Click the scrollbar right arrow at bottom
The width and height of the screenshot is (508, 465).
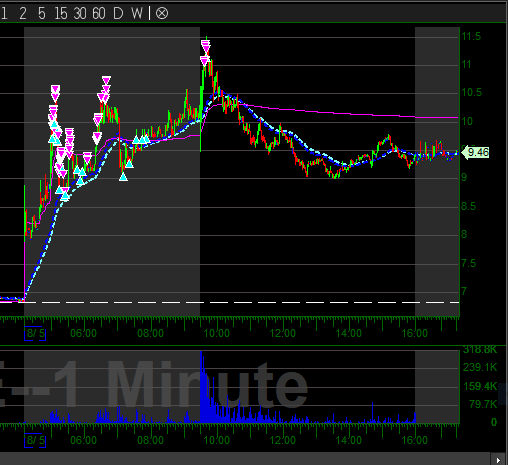pos(498,460)
